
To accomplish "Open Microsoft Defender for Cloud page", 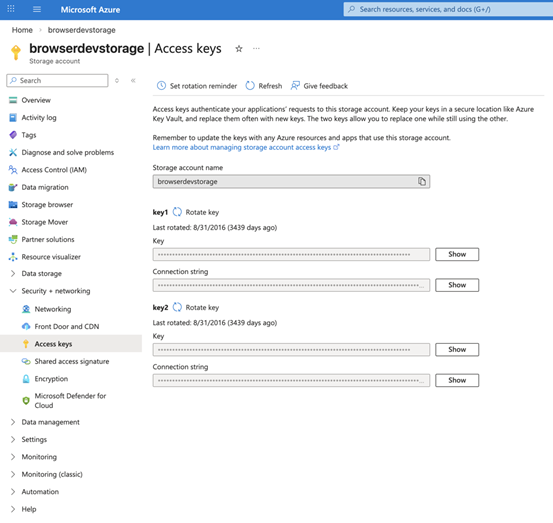I will (x=70, y=400).
